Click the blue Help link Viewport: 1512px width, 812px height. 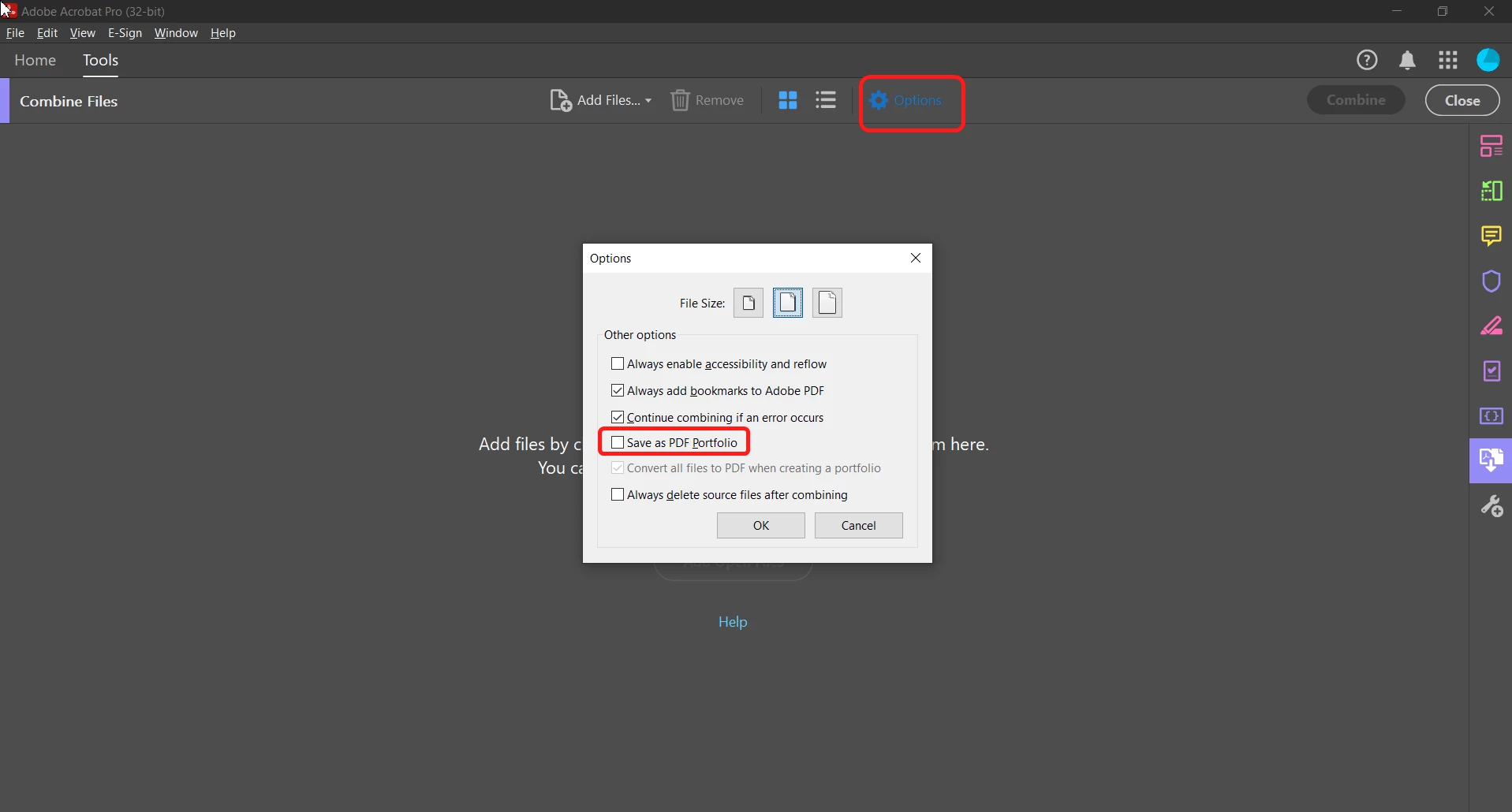(x=733, y=622)
